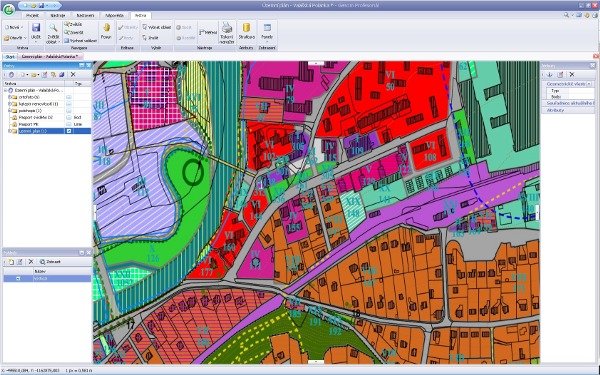Viewport: 600px width, 375px height.
Task: Click the yellow cylinder Atributy icon
Action: tap(246, 28)
